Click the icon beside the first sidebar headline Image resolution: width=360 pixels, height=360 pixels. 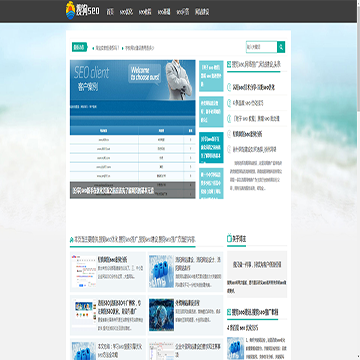[229, 87]
